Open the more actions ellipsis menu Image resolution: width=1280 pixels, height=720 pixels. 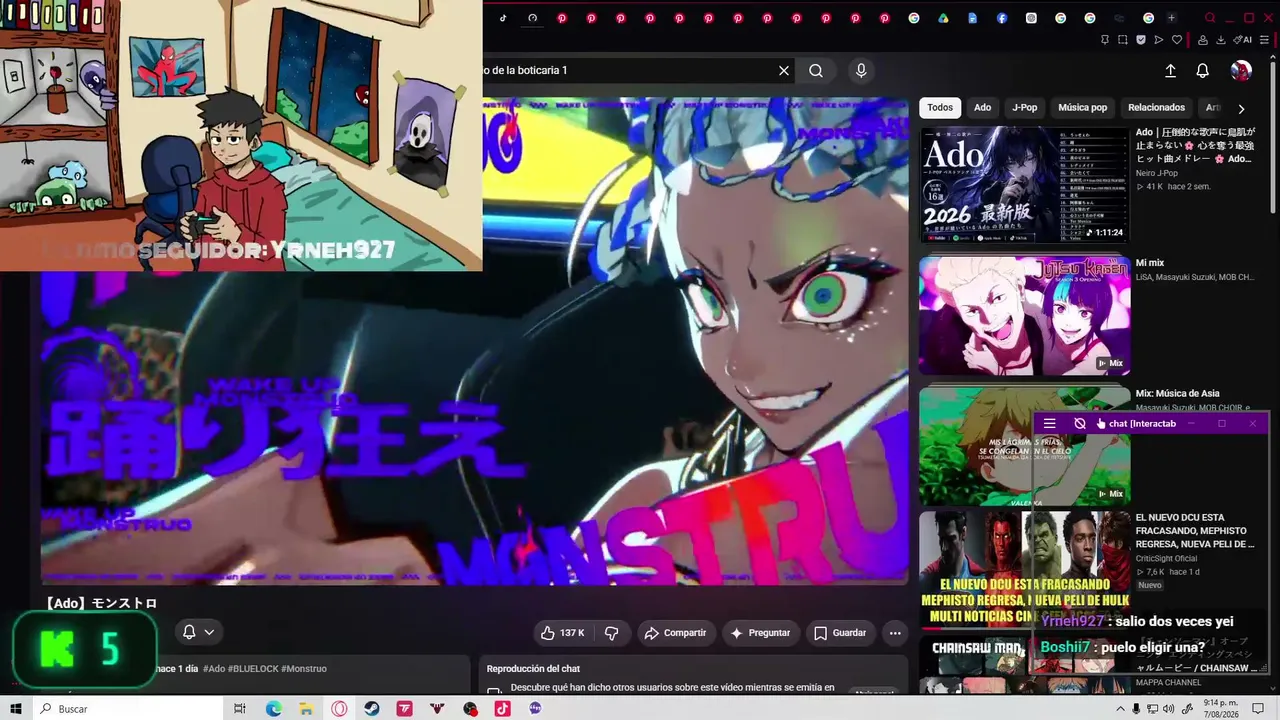point(895,633)
